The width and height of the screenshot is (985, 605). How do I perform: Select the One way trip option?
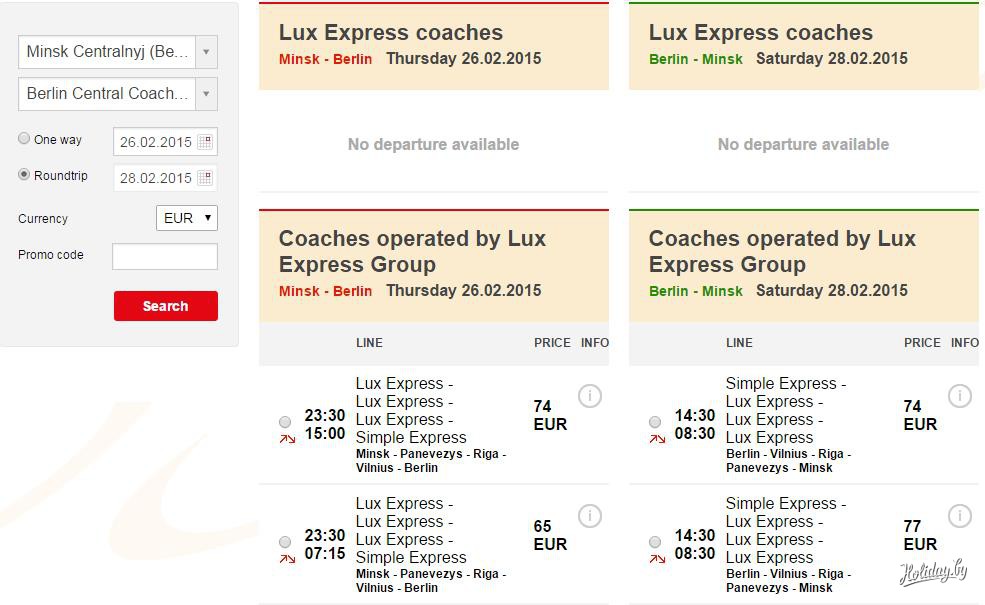tap(24, 139)
